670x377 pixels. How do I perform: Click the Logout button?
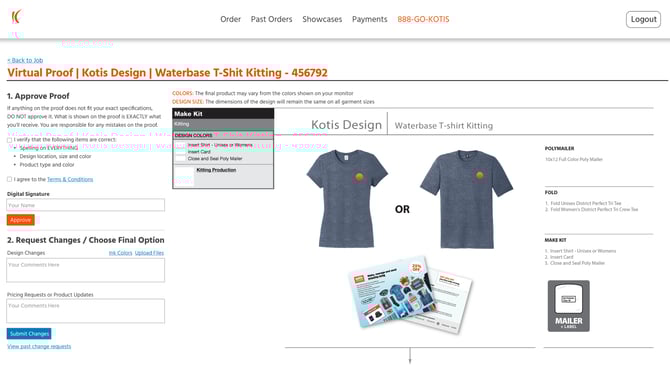(x=644, y=19)
